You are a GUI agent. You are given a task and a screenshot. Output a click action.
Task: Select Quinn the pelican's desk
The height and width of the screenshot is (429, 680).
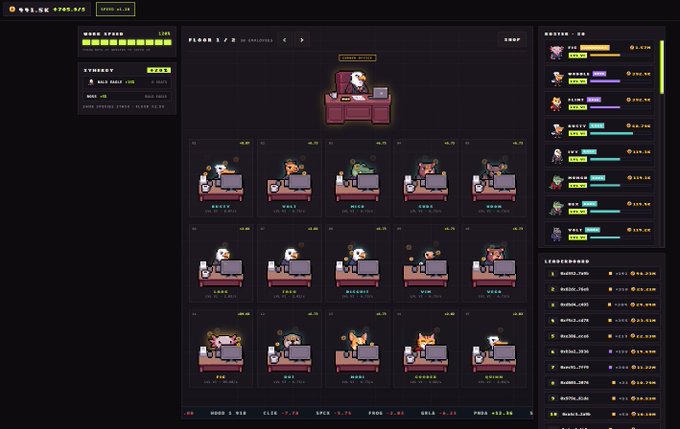[x=494, y=348]
